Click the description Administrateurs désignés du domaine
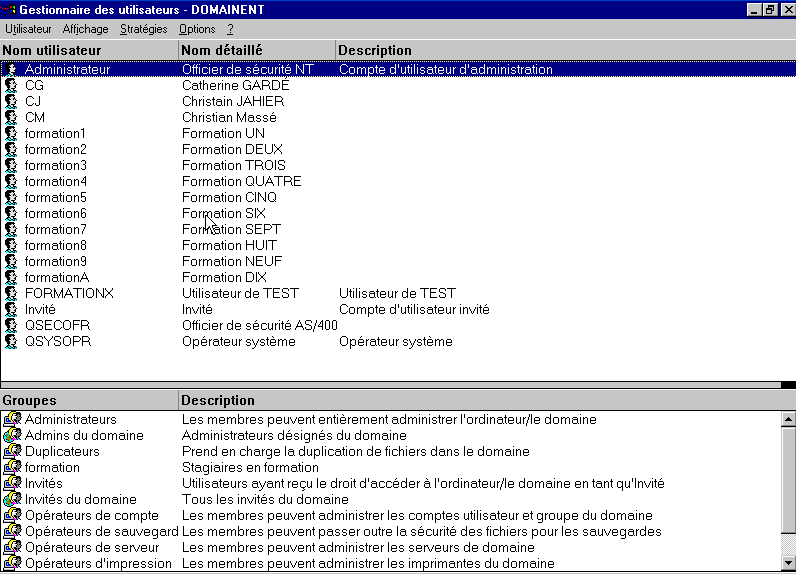Viewport: 796px width, 574px height. (x=294, y=435)
